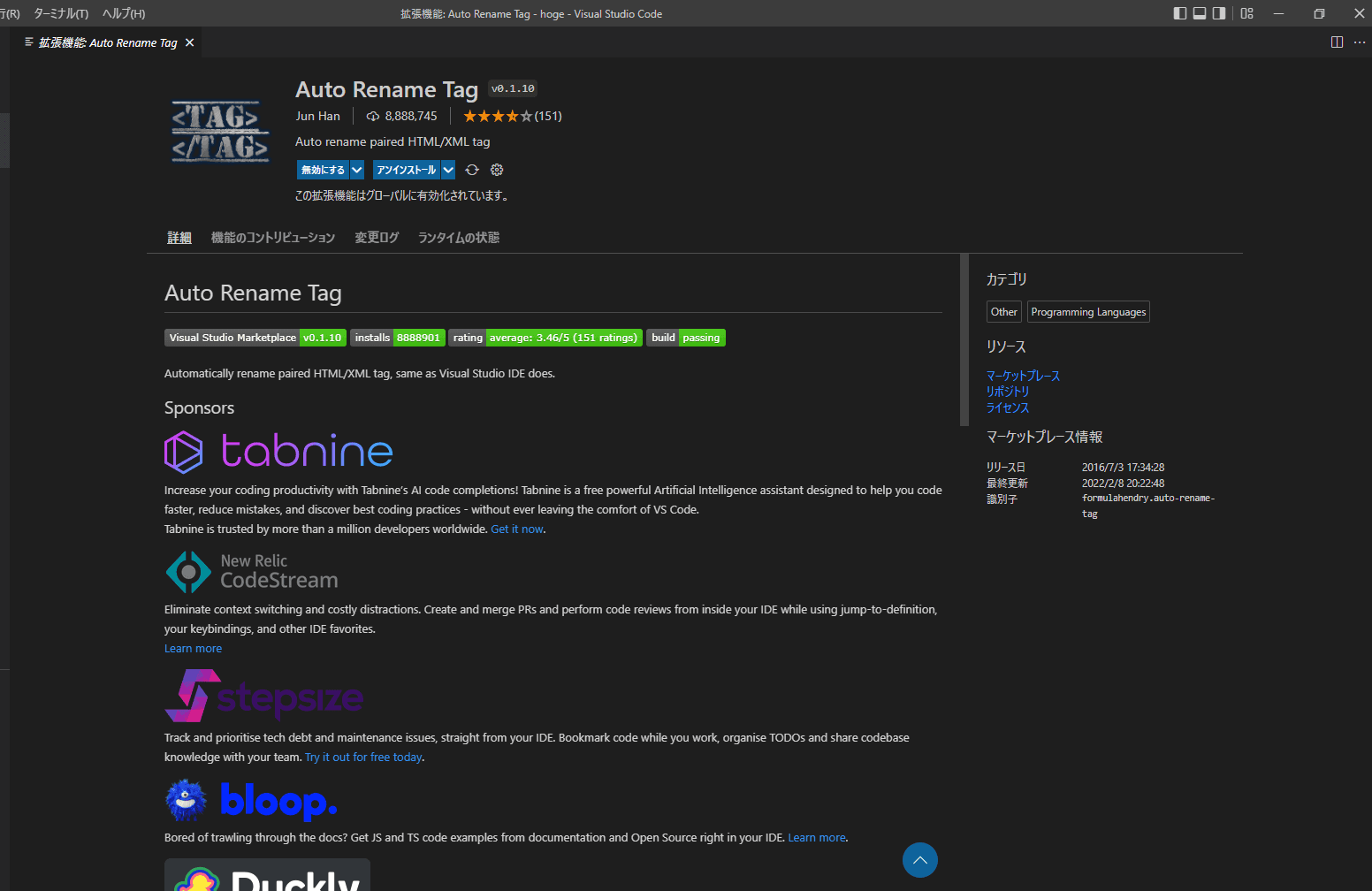This screenshot has width=1372, height=891.
Task: Click the split editor right icon
Action: pos(1337,42)
